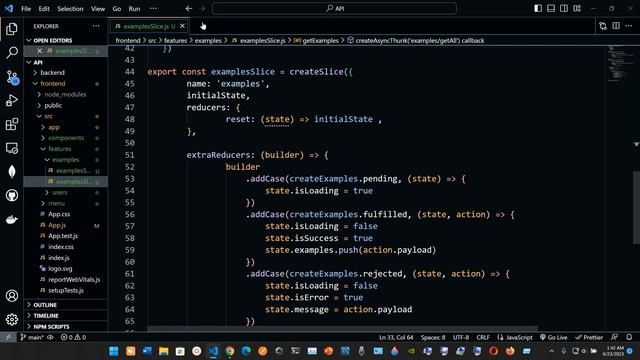Open the Explorer view in activity bar

(12, 29)
